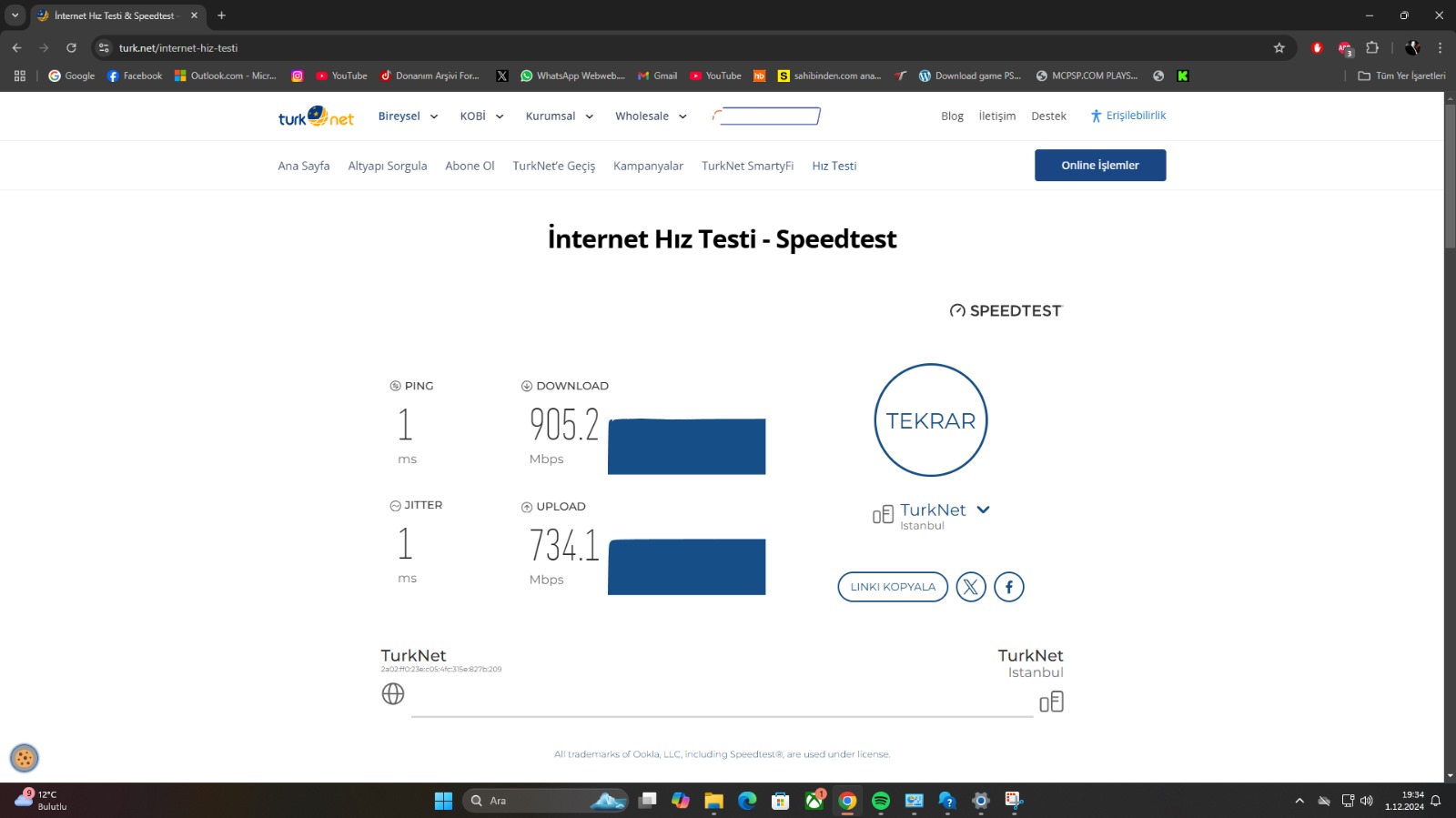Expand the KOBİ menu
The width and height of the screenshot is (1456, 818).
(x=481, y=116)
